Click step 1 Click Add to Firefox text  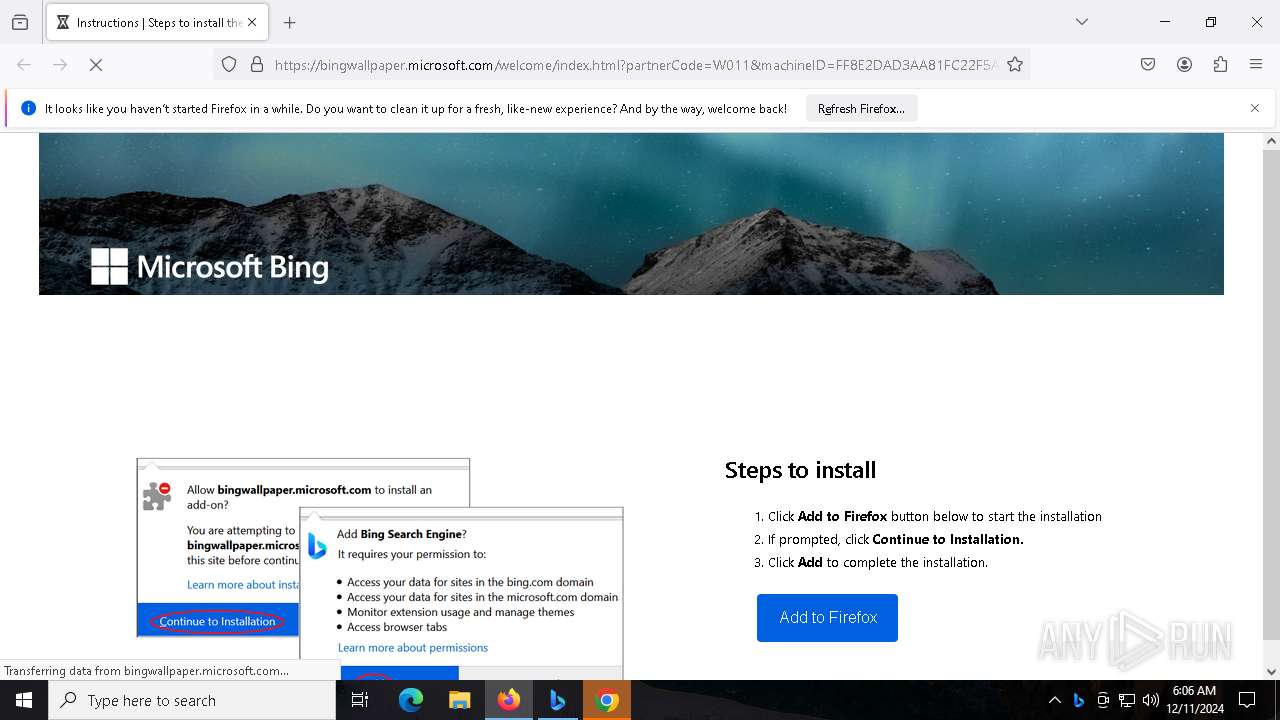tap(935, 516)
